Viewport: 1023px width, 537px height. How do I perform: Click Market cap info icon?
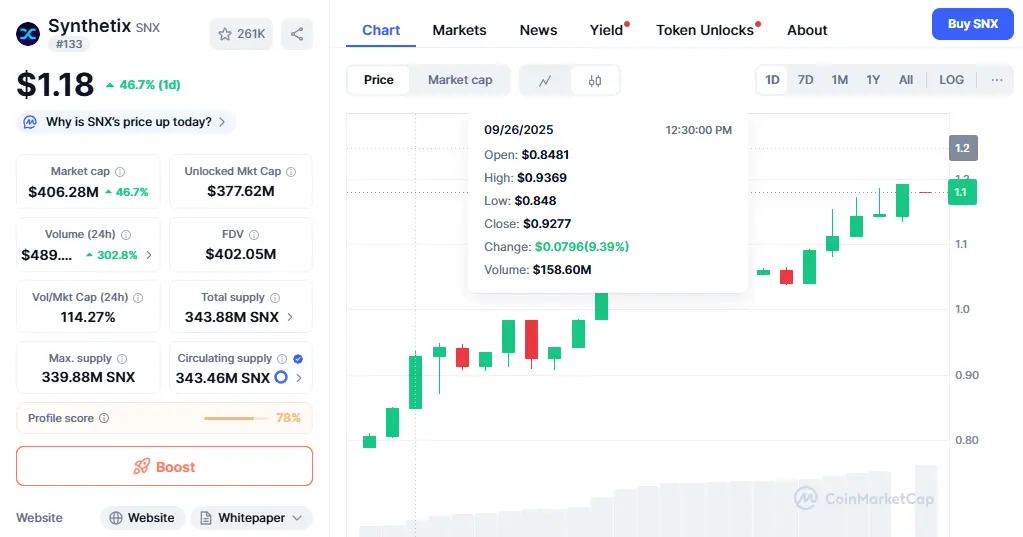pos(120,172)
